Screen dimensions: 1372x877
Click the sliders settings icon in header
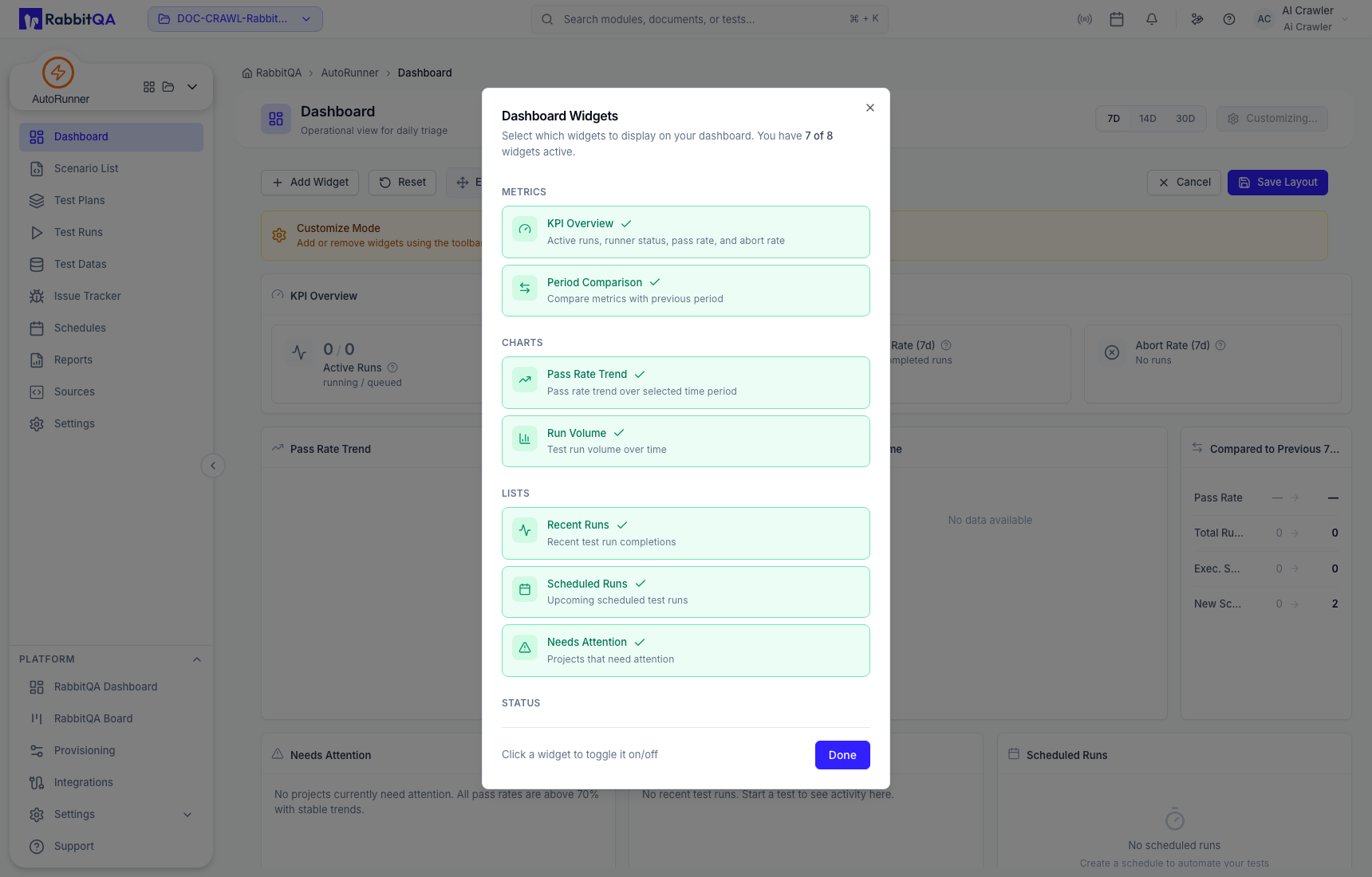1197,19
